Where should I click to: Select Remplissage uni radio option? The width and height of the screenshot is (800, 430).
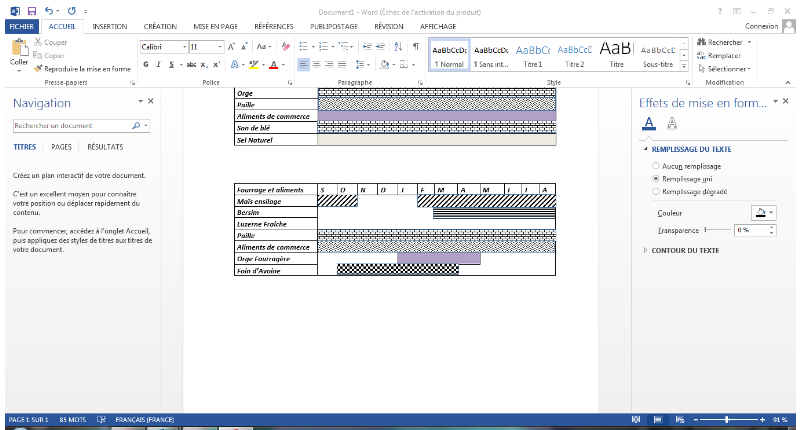pyautogui.click(x=656, y=177)
